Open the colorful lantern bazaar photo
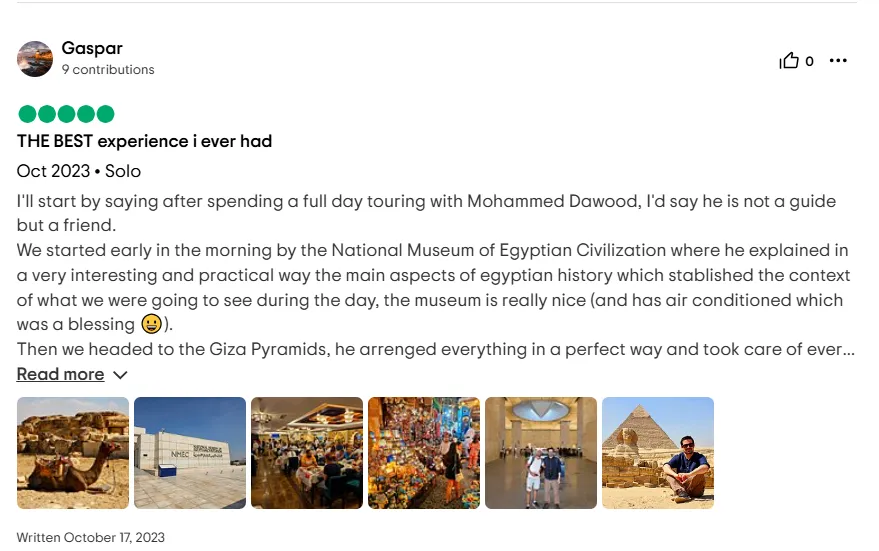 click(424, 453)
